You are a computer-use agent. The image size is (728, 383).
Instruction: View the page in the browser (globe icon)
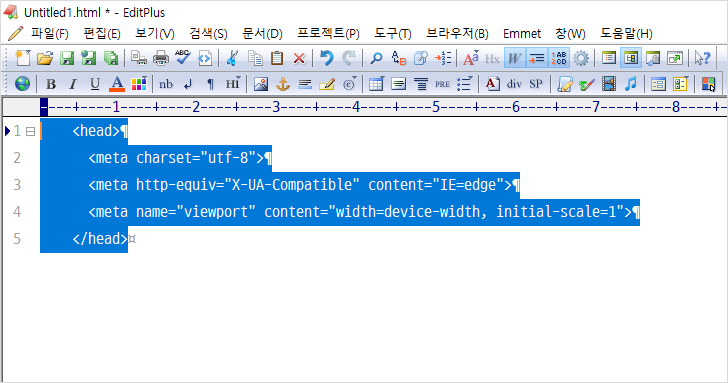[x=22, y=84]
